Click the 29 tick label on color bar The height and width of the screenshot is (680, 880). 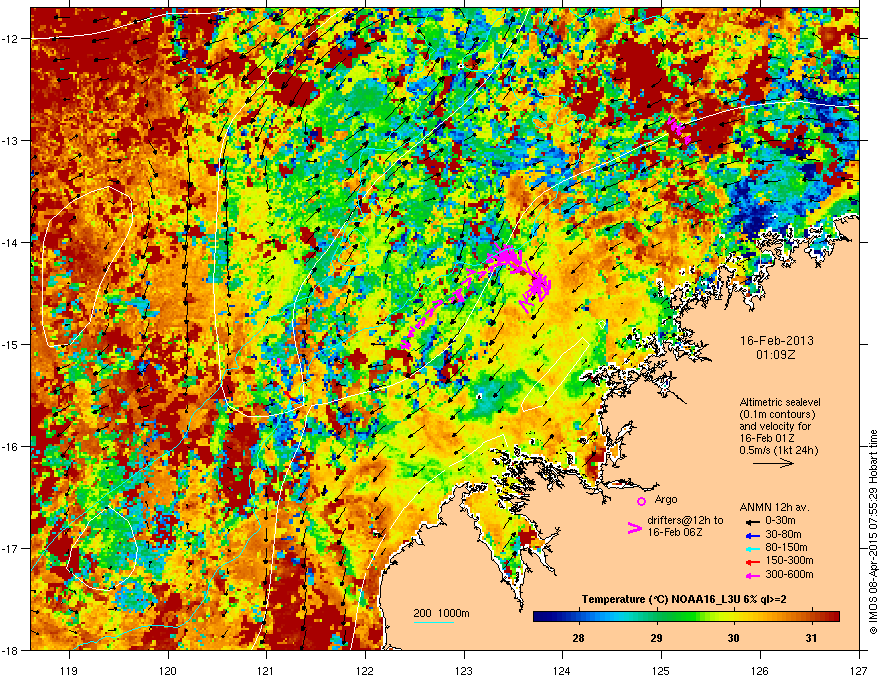coord(656,638)
